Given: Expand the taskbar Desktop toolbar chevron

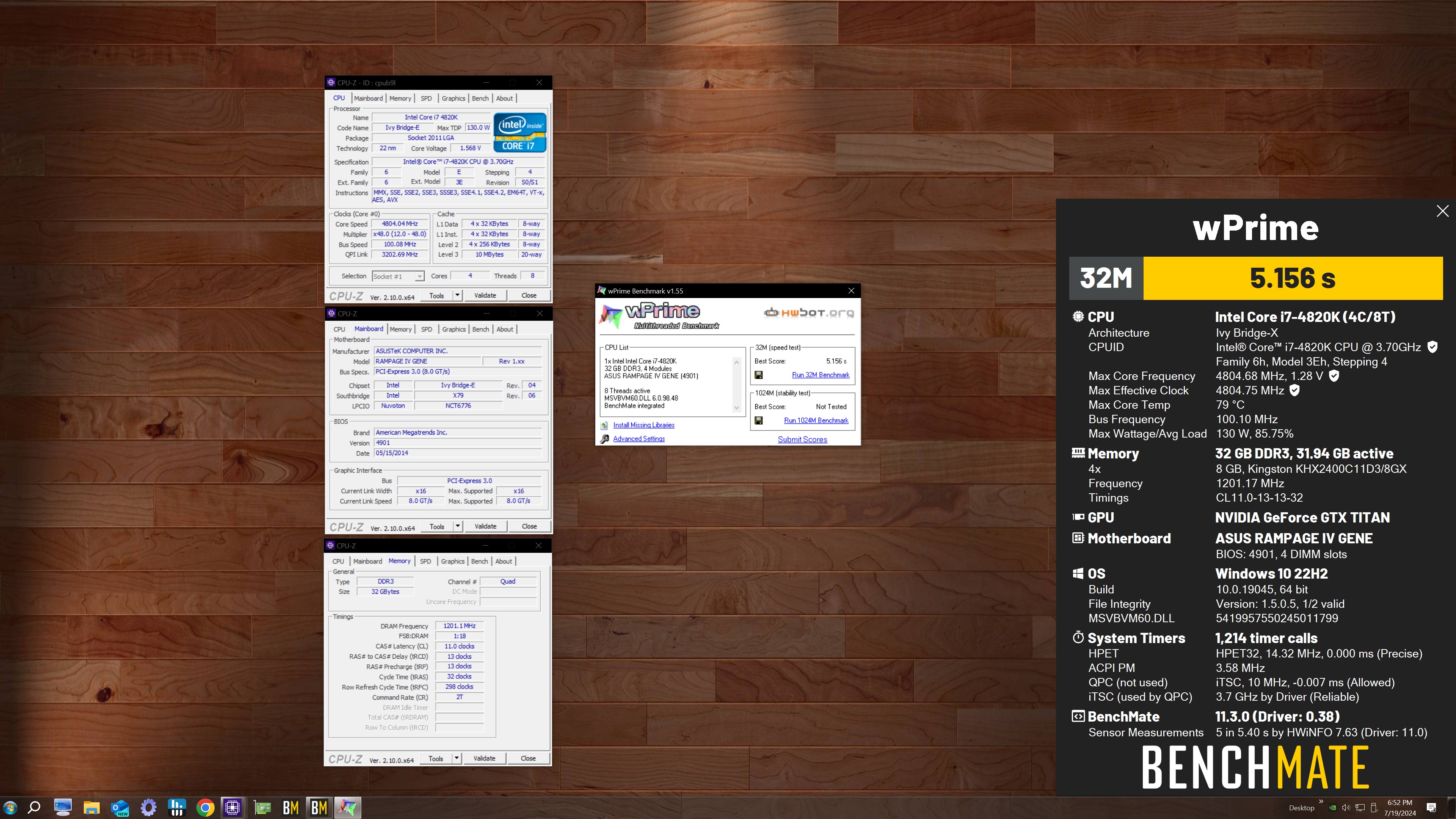Looking at the screenshot, I should (1321, 802).
